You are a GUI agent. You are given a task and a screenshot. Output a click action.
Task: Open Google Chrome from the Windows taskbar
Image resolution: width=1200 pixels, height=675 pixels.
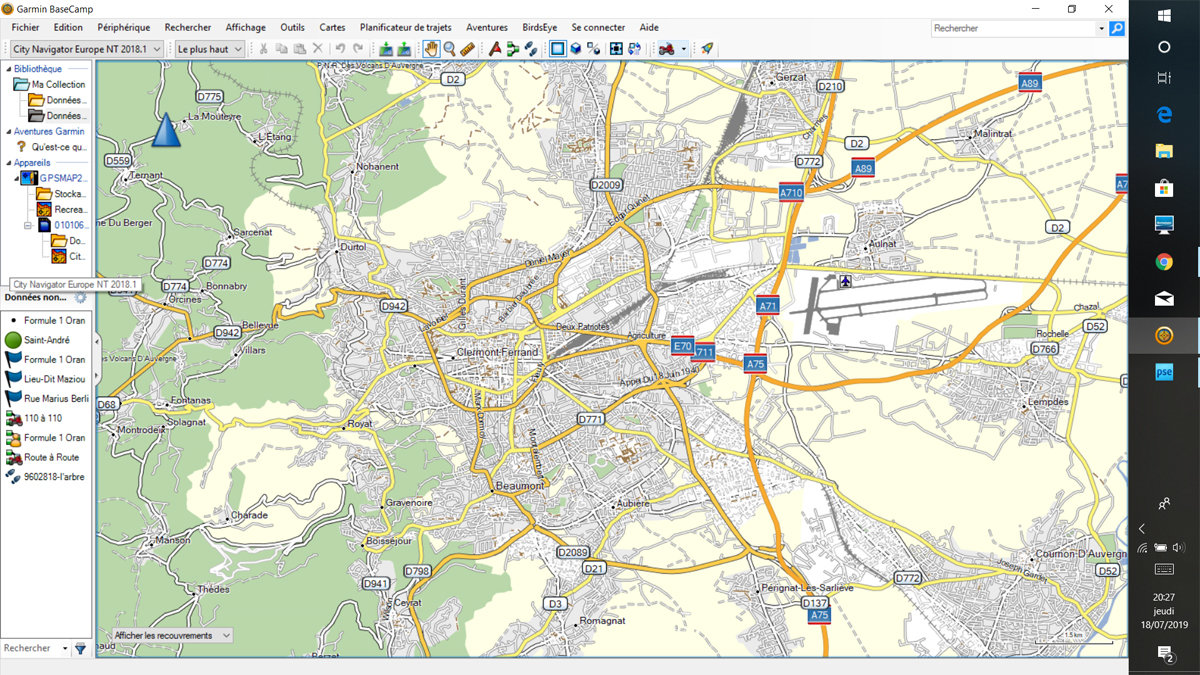pos(1164,262)
